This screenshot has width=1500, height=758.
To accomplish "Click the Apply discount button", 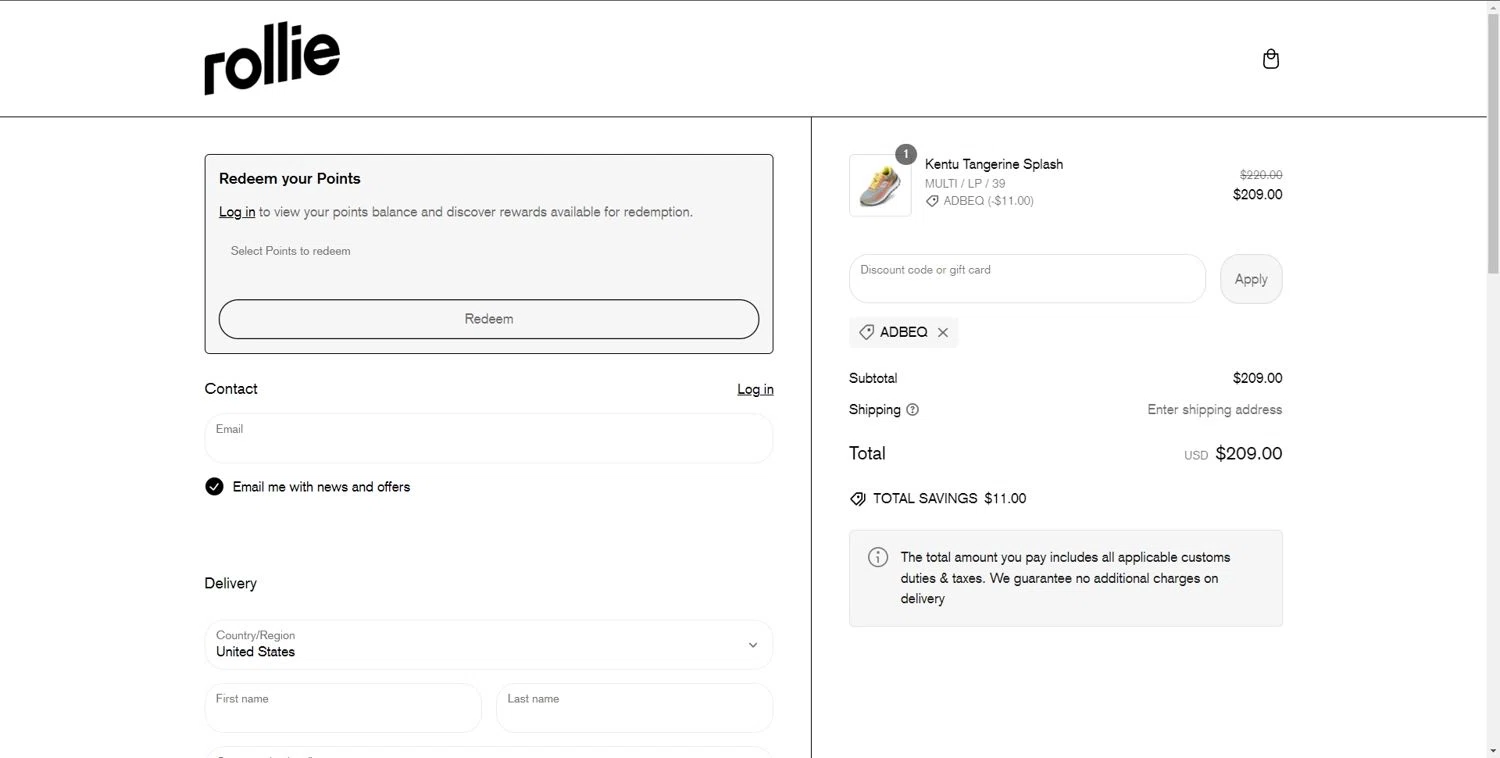I will [x=1251, y=279].
